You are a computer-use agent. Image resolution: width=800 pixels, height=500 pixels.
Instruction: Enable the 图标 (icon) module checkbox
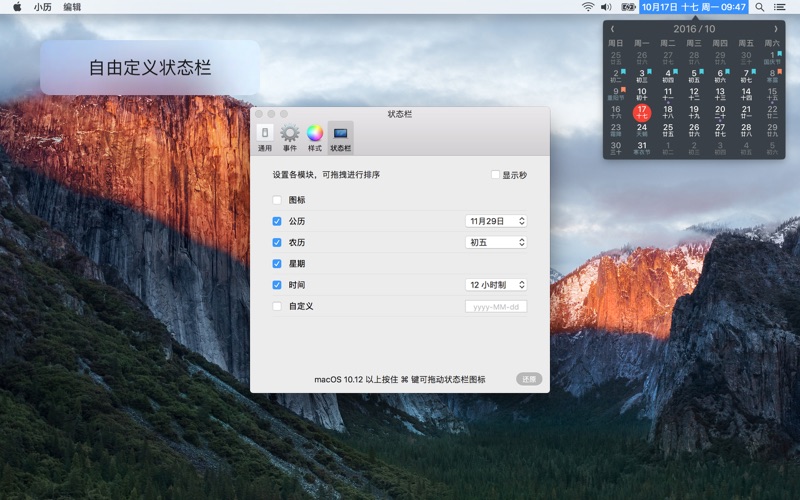tap(277, 200)
